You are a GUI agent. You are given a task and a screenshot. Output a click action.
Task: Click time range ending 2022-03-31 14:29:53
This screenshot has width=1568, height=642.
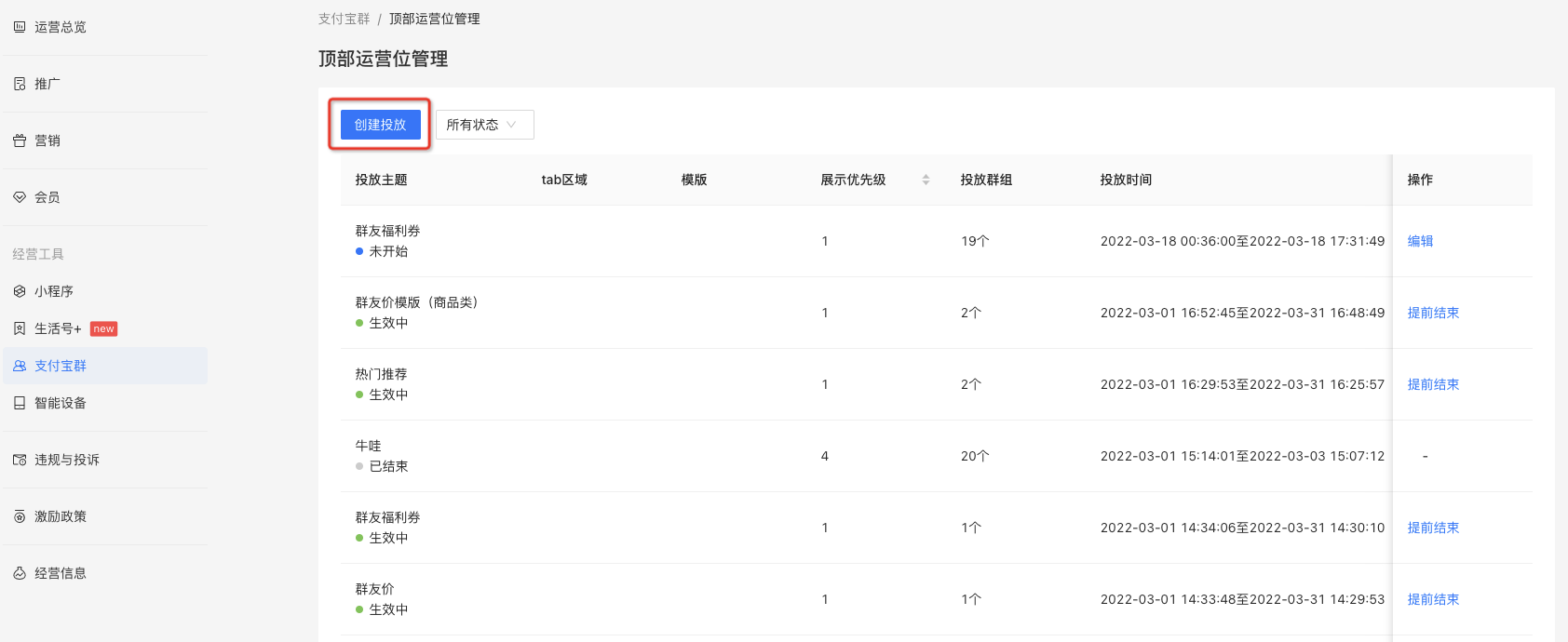(x=1242, y=599)
